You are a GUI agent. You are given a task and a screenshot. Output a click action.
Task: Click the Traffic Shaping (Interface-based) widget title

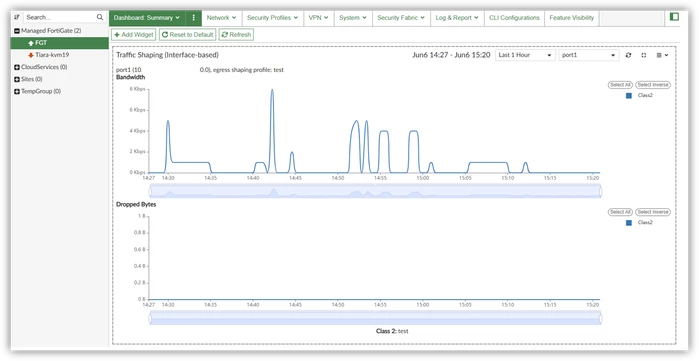167,55
